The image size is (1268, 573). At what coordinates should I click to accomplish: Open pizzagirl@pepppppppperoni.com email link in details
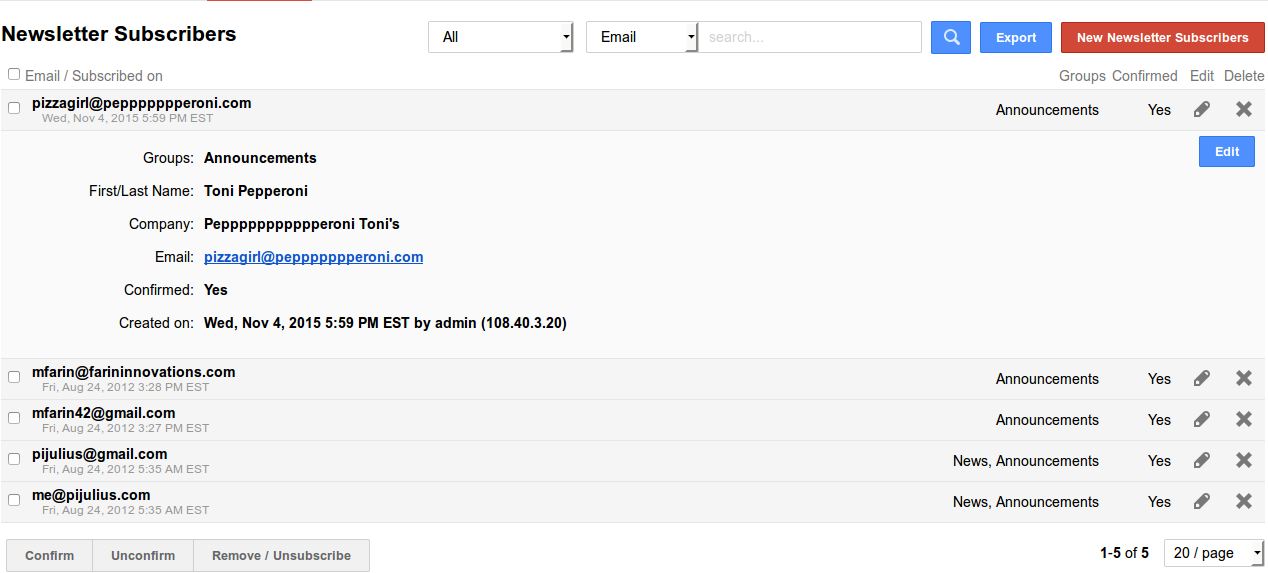pyautogui.click(x=313, y=257)
